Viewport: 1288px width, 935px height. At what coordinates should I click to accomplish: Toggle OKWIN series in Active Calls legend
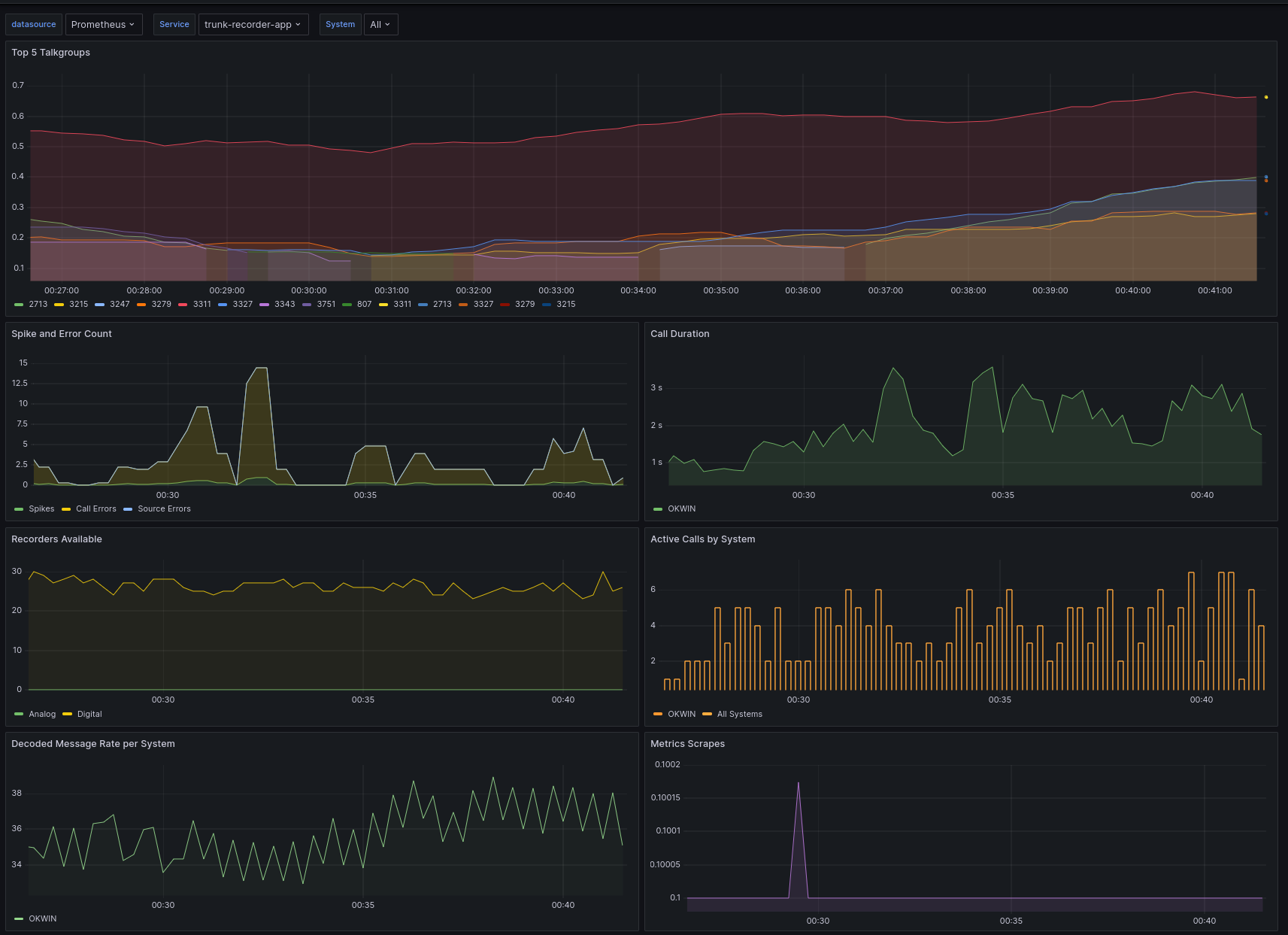click(681, 715)
